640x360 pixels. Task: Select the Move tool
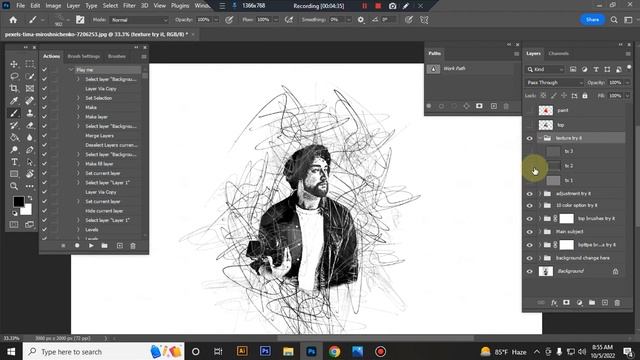pyautogui.click(x=14, y=64)
